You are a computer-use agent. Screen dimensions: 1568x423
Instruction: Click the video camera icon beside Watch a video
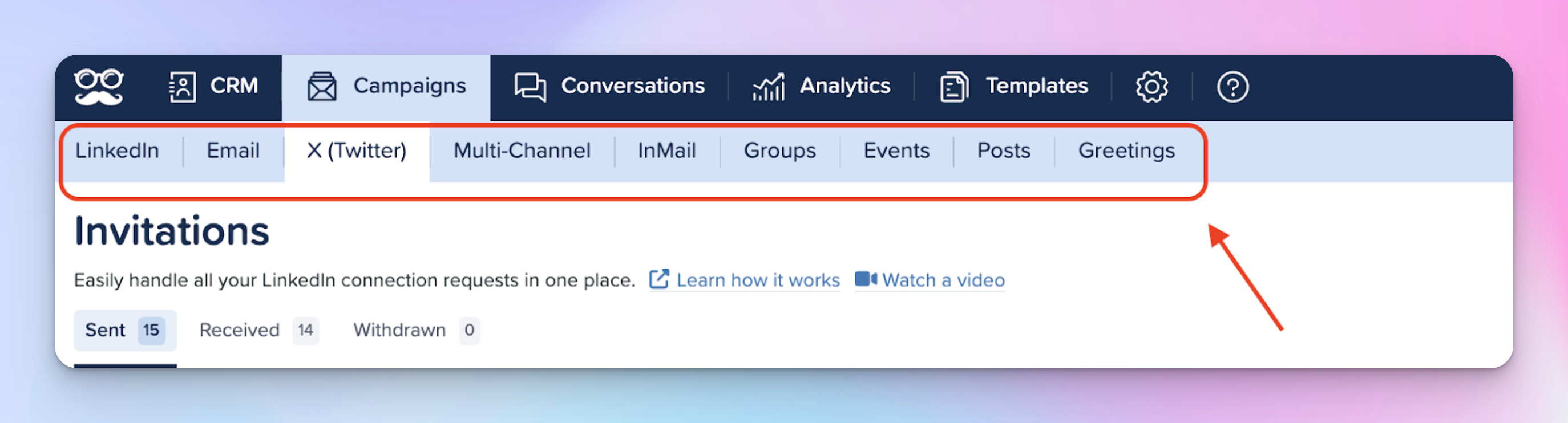pyautogui.click(x=866, y=279)
